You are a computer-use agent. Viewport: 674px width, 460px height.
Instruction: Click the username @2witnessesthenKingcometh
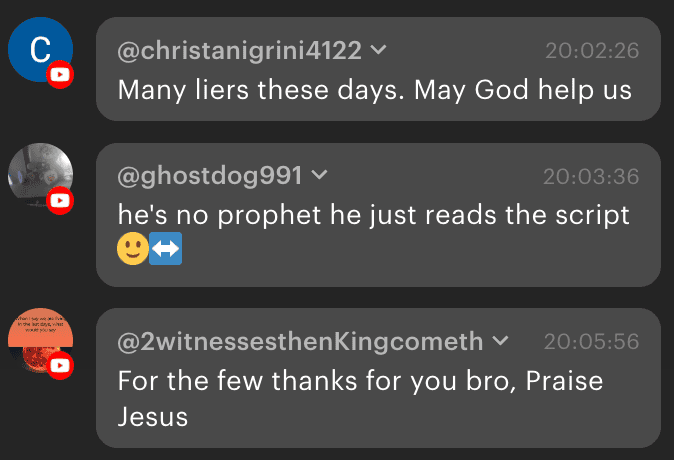[x=300, y=342]
